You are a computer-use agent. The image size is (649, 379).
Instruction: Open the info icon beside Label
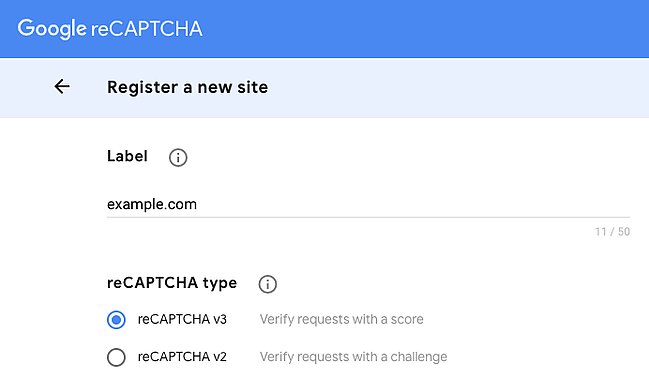coord(178,158)
